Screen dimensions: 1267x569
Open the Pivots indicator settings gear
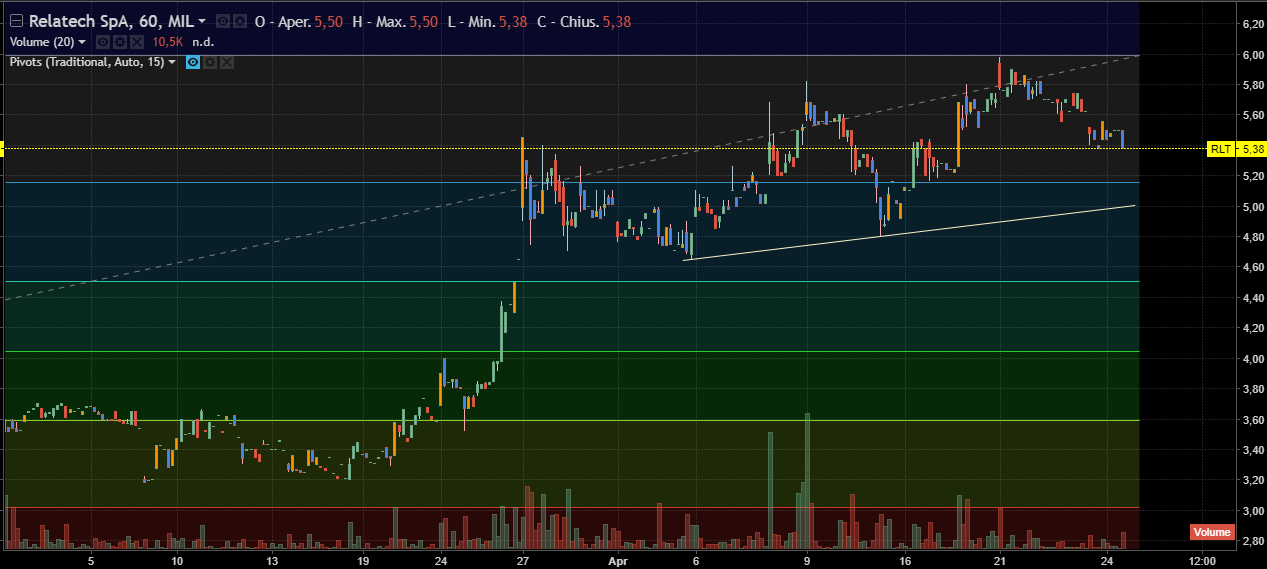[210, 62]
